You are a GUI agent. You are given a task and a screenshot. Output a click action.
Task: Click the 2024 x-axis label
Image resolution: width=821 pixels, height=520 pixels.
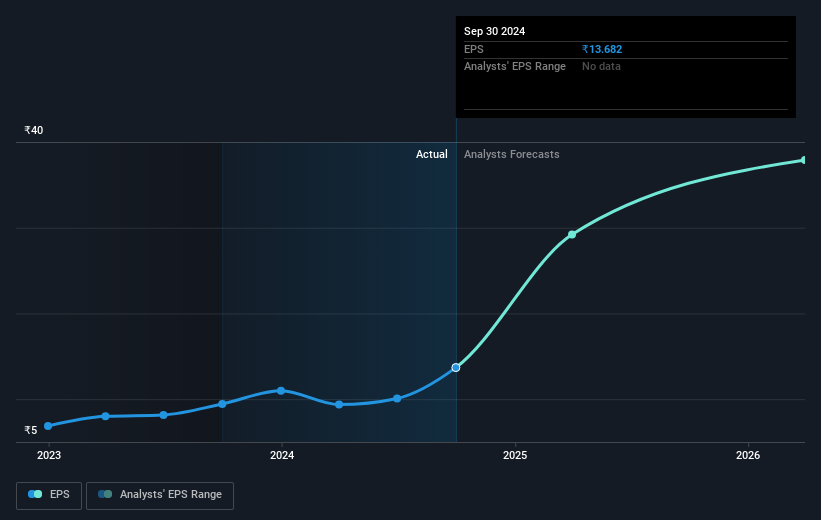click(x=282, y=456)
